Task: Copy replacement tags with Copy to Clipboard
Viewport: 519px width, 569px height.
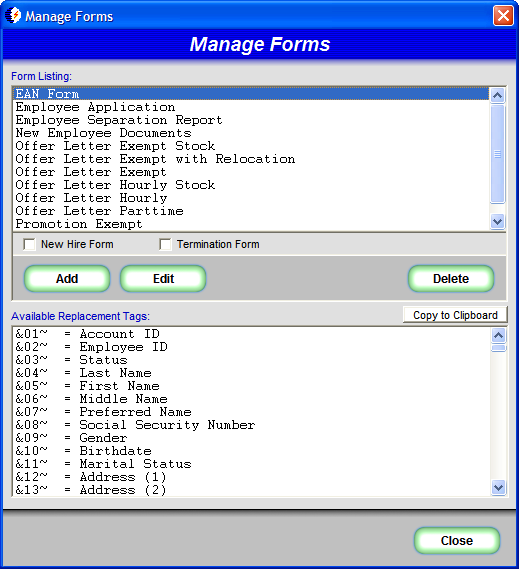Action: pyautogui.click(x=455, y=315)
